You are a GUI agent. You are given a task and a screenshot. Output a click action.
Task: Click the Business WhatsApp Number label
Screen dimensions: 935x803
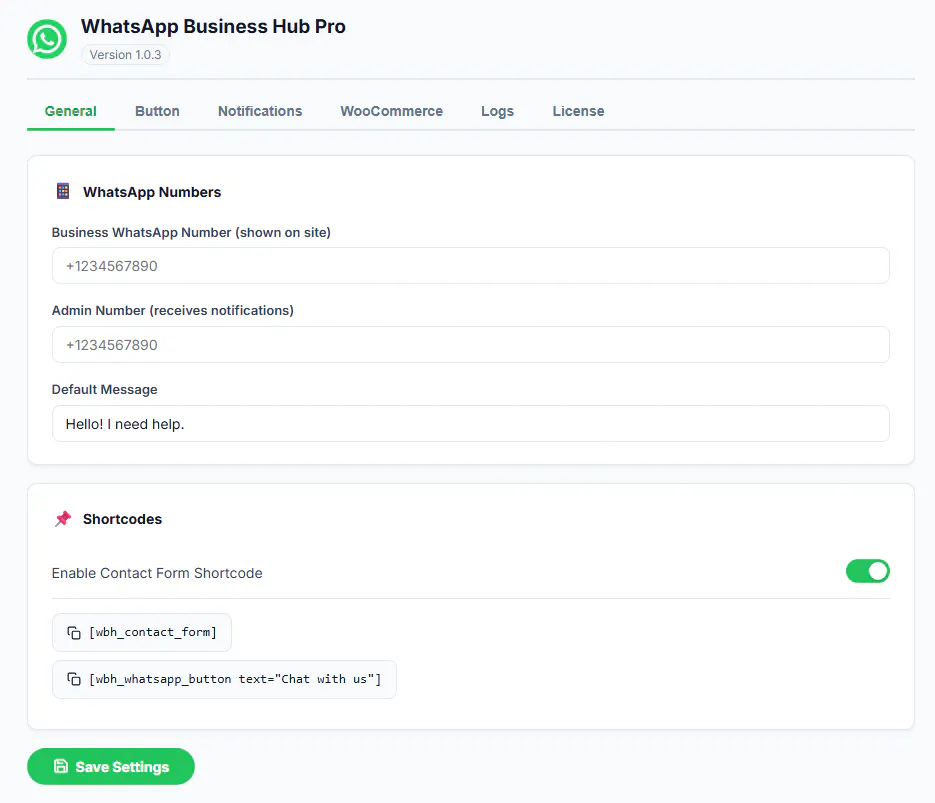[191, 232]
